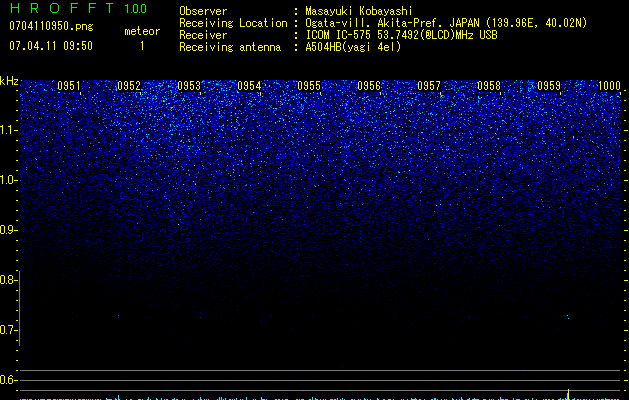
Task: Select the 1000 time marker
Action: click(x=609, y=86)
